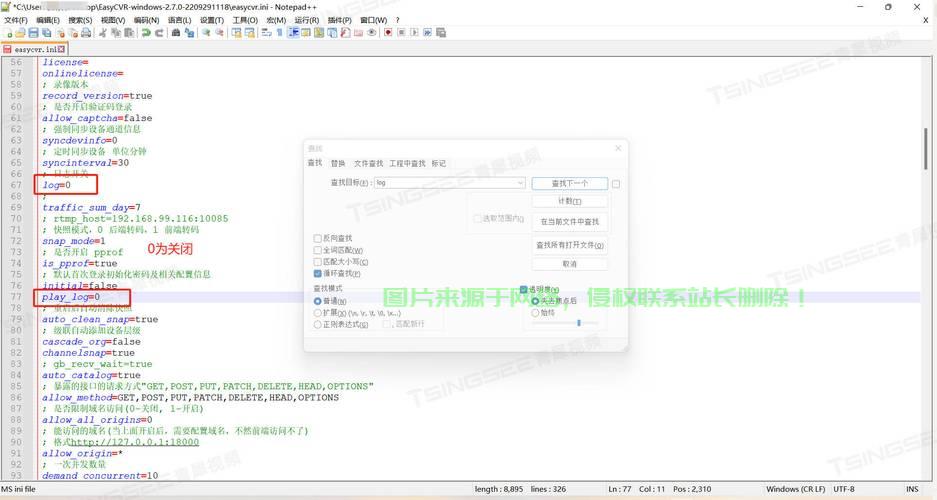Image resolution: width=937 pixels, height=500 pixels.
Task: Close the find dialog with X
Action: (618, 148)
